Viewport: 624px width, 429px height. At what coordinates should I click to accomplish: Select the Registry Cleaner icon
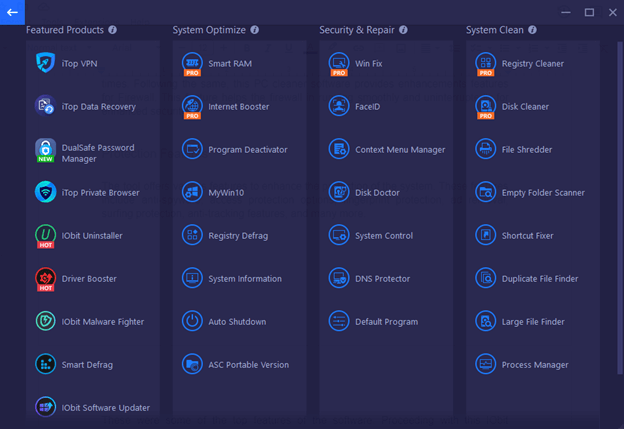click(x=485, y=63)
